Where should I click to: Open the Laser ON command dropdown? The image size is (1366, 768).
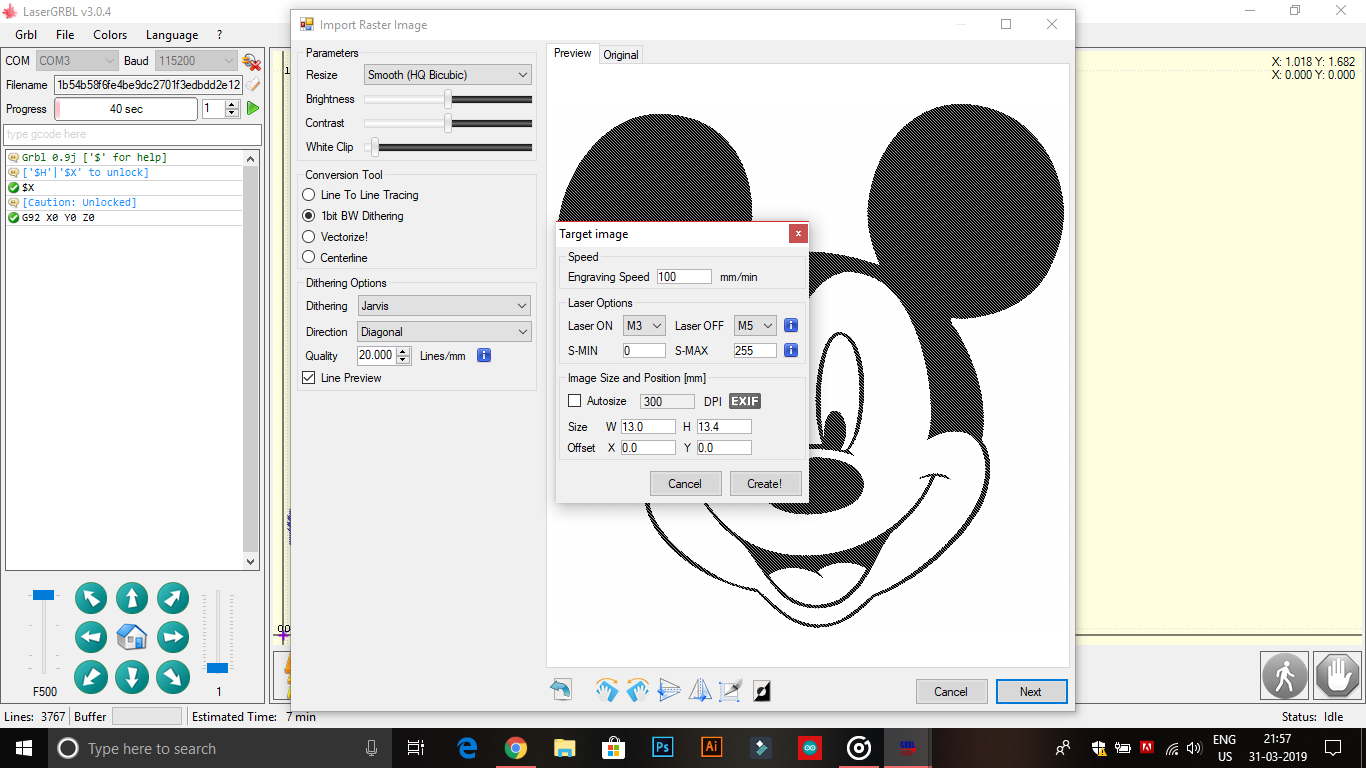pyautogui.click(x=644, y=325)
